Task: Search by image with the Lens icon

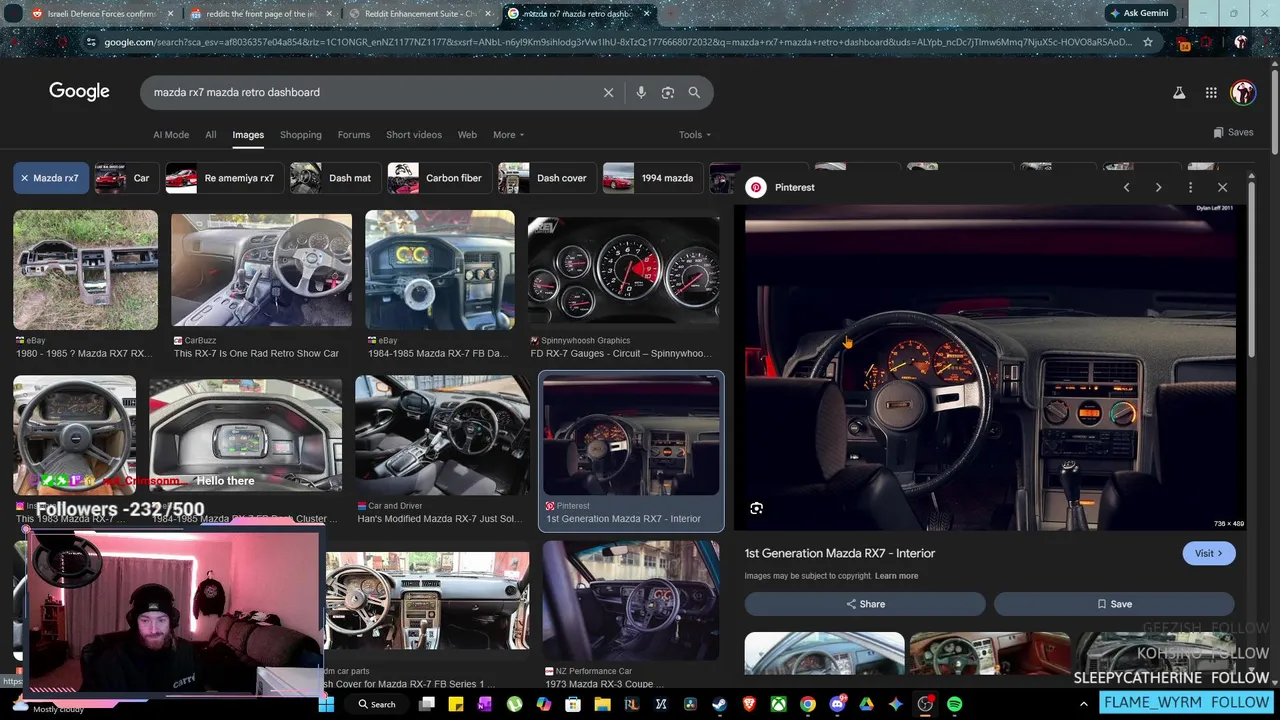Action: [x=668, y=92]
